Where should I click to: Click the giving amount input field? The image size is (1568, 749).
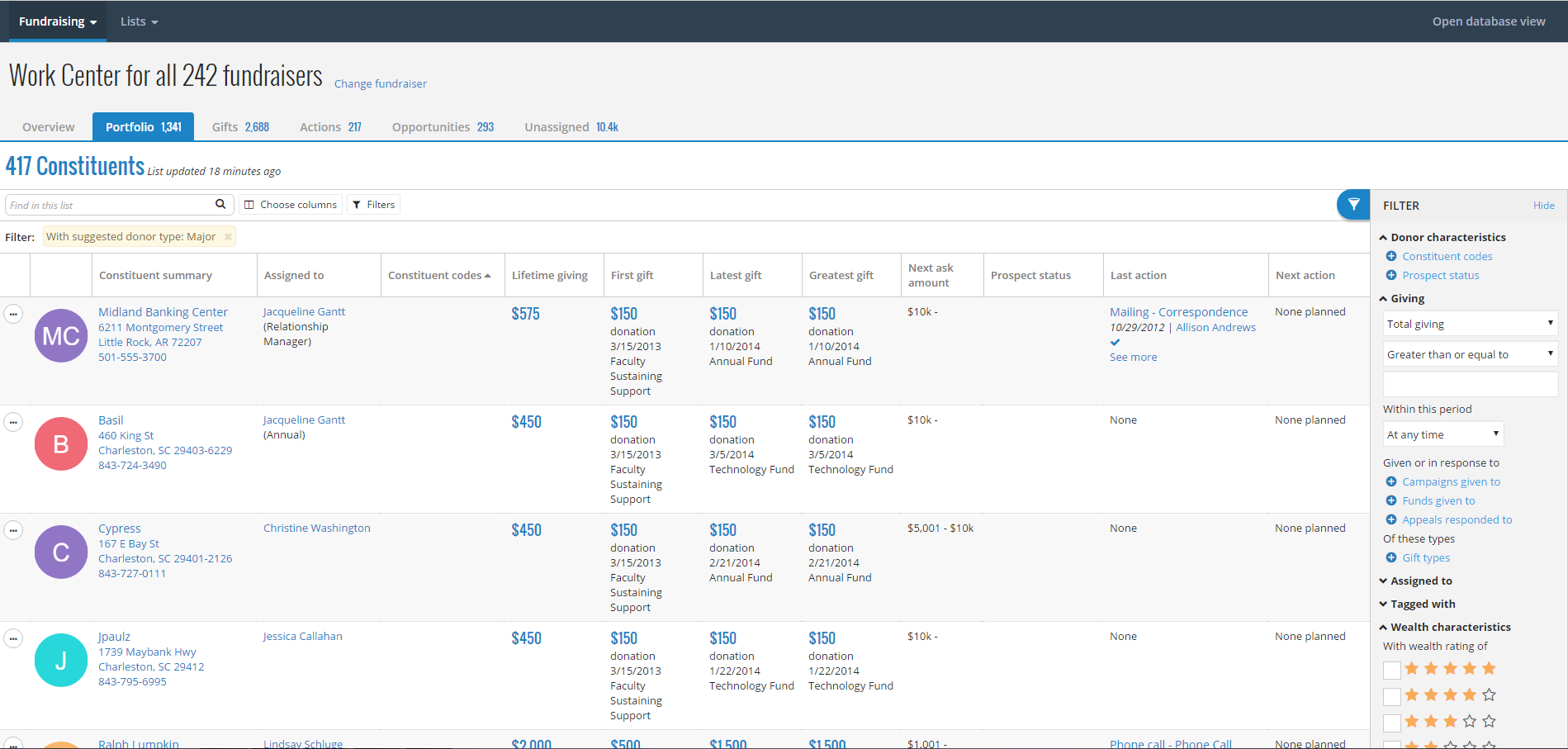click(1471, 384)
